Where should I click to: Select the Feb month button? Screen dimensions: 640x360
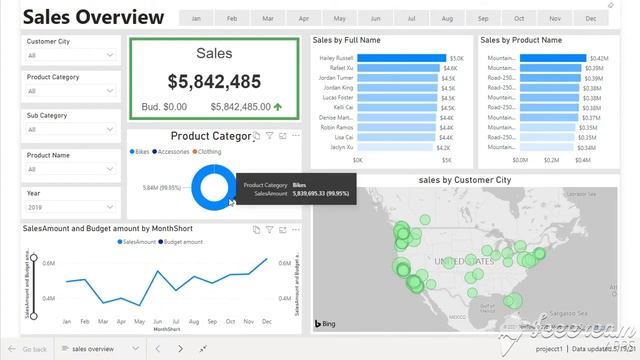point(232,18)
